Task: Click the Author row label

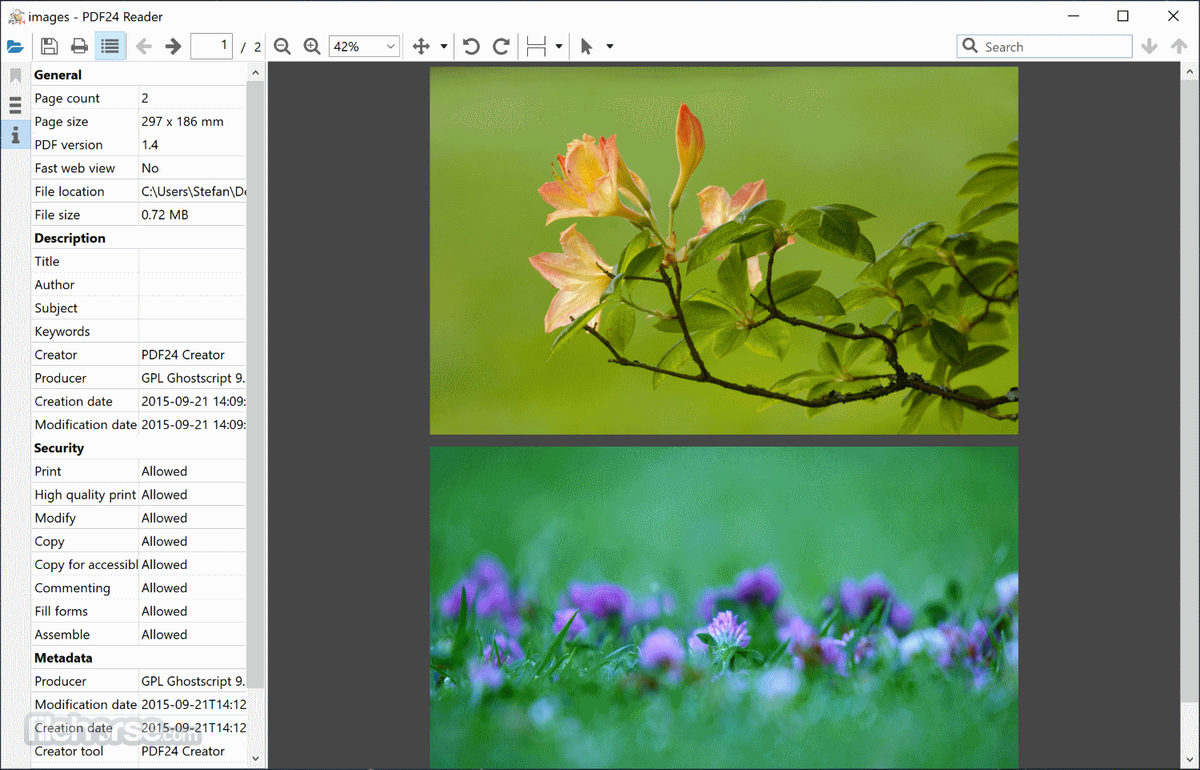Action: (55, 285)
